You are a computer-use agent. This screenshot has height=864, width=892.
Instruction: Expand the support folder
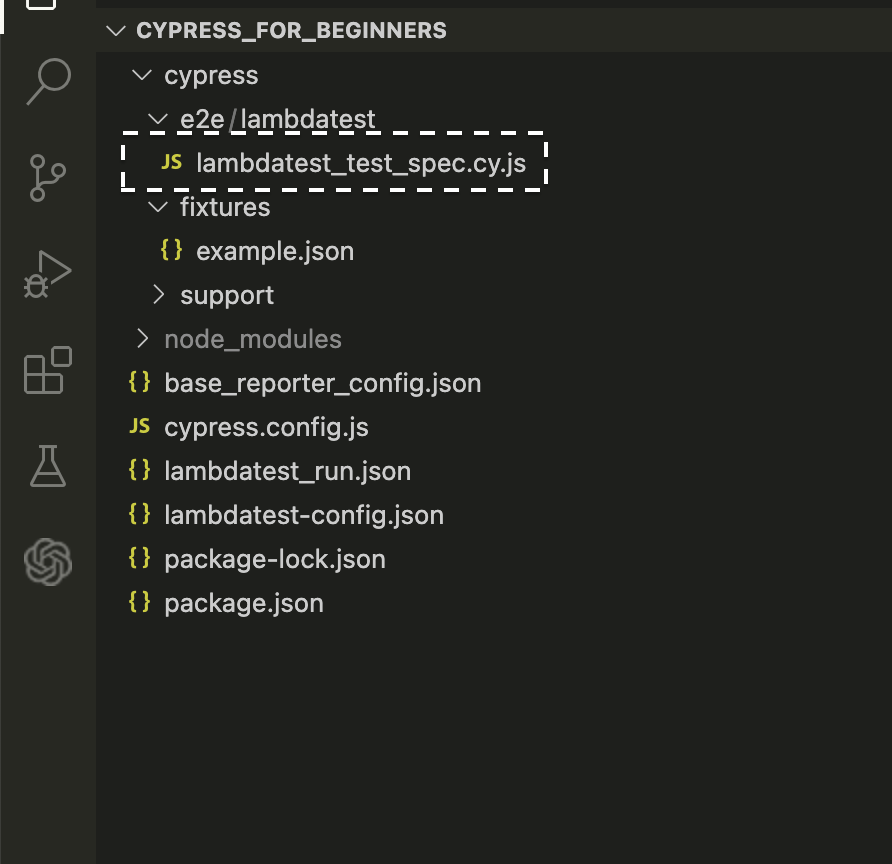point(159,295)
